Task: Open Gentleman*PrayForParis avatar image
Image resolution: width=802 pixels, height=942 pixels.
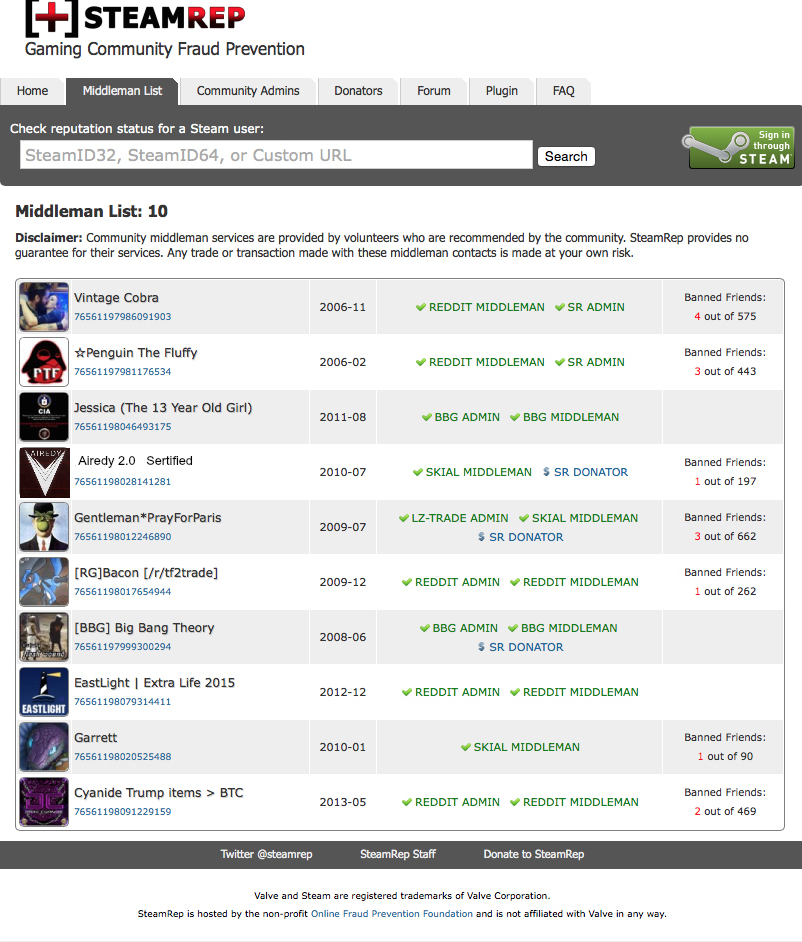Action: (44, 527)
